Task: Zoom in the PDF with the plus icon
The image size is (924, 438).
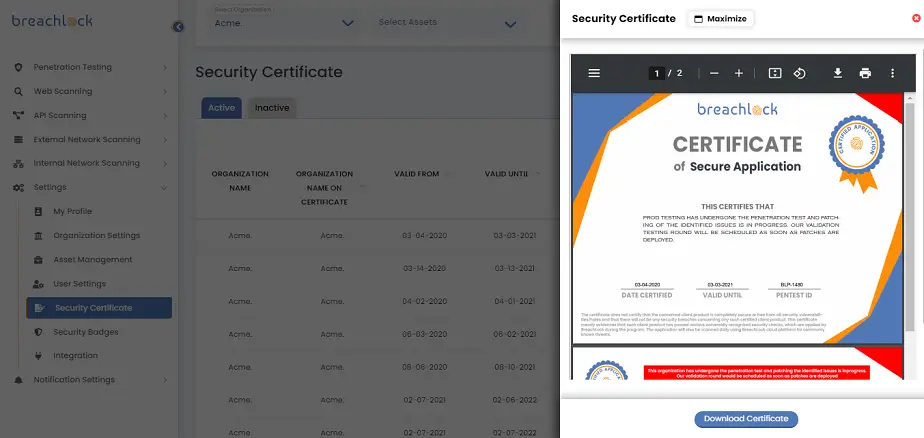Action: tap(738, 73)
